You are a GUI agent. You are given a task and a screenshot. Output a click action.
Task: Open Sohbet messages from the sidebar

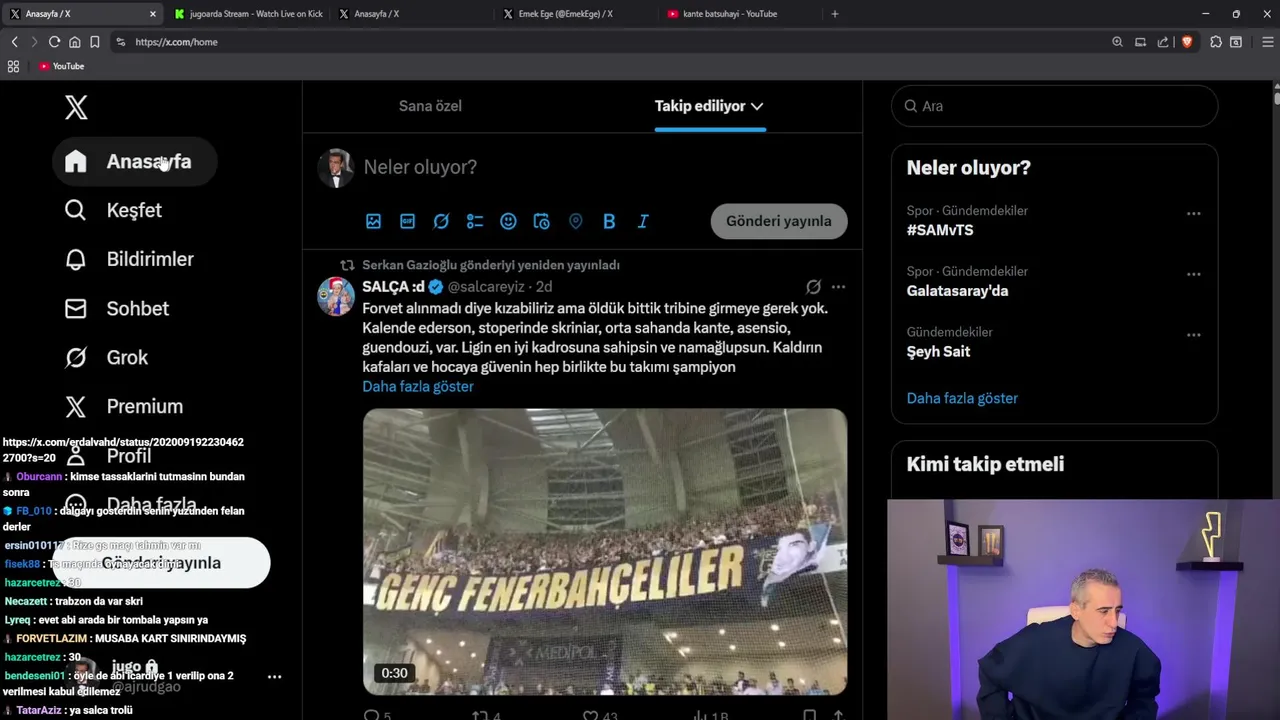pyautogui.click(x=117, y=308)
